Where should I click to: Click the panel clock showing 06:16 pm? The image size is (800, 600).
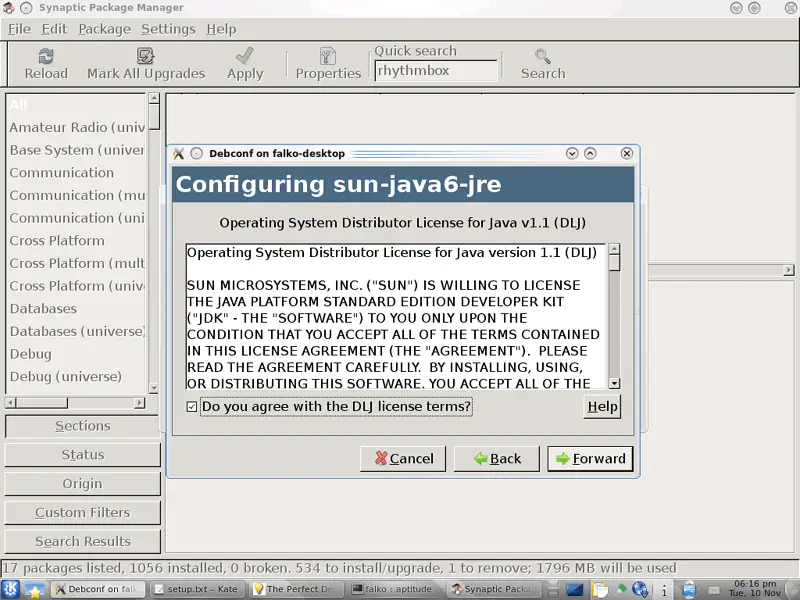click(755, 588)
